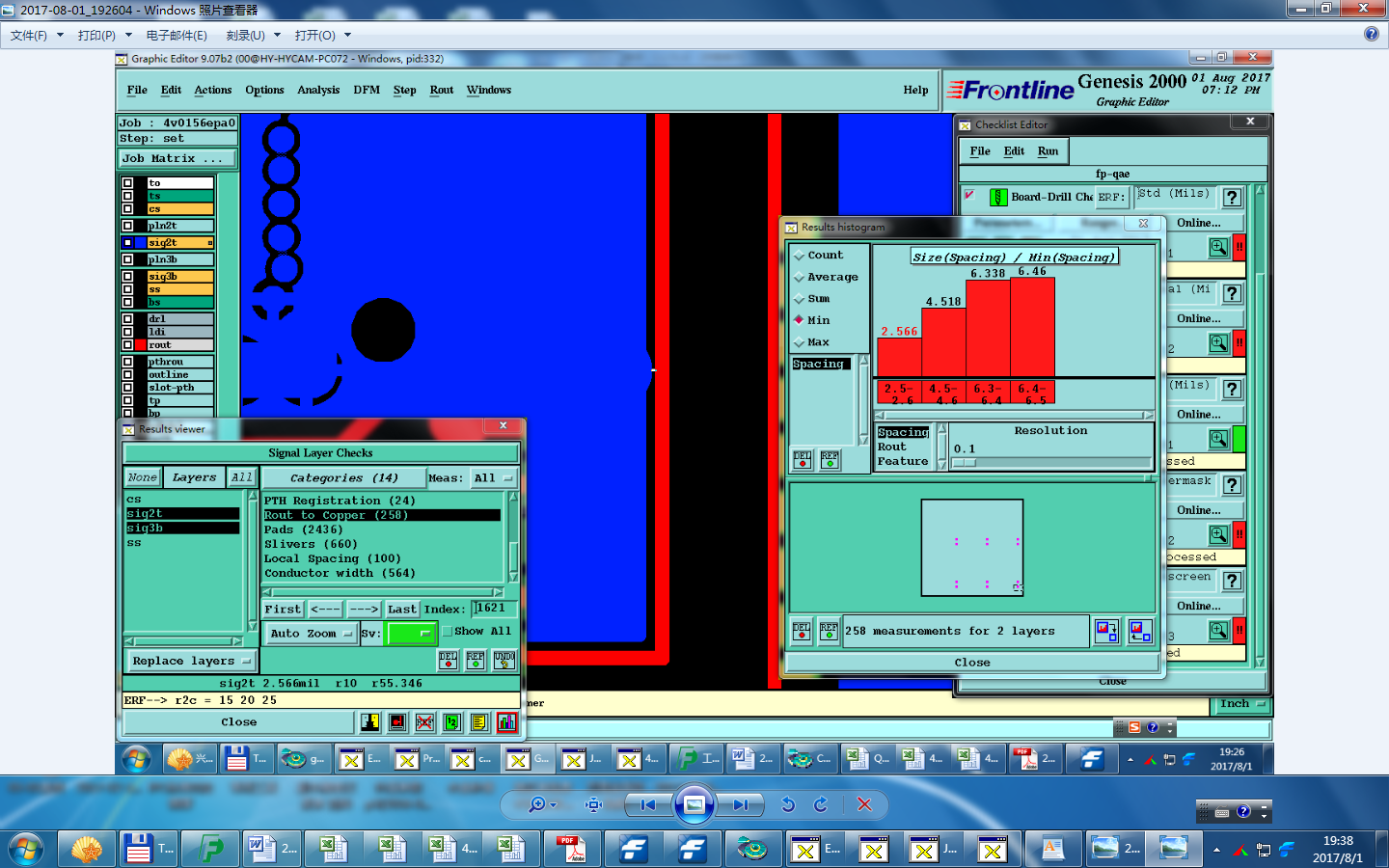Open the Windows menu
This screenshot has width=1389, height=868.
coord(489,90)
